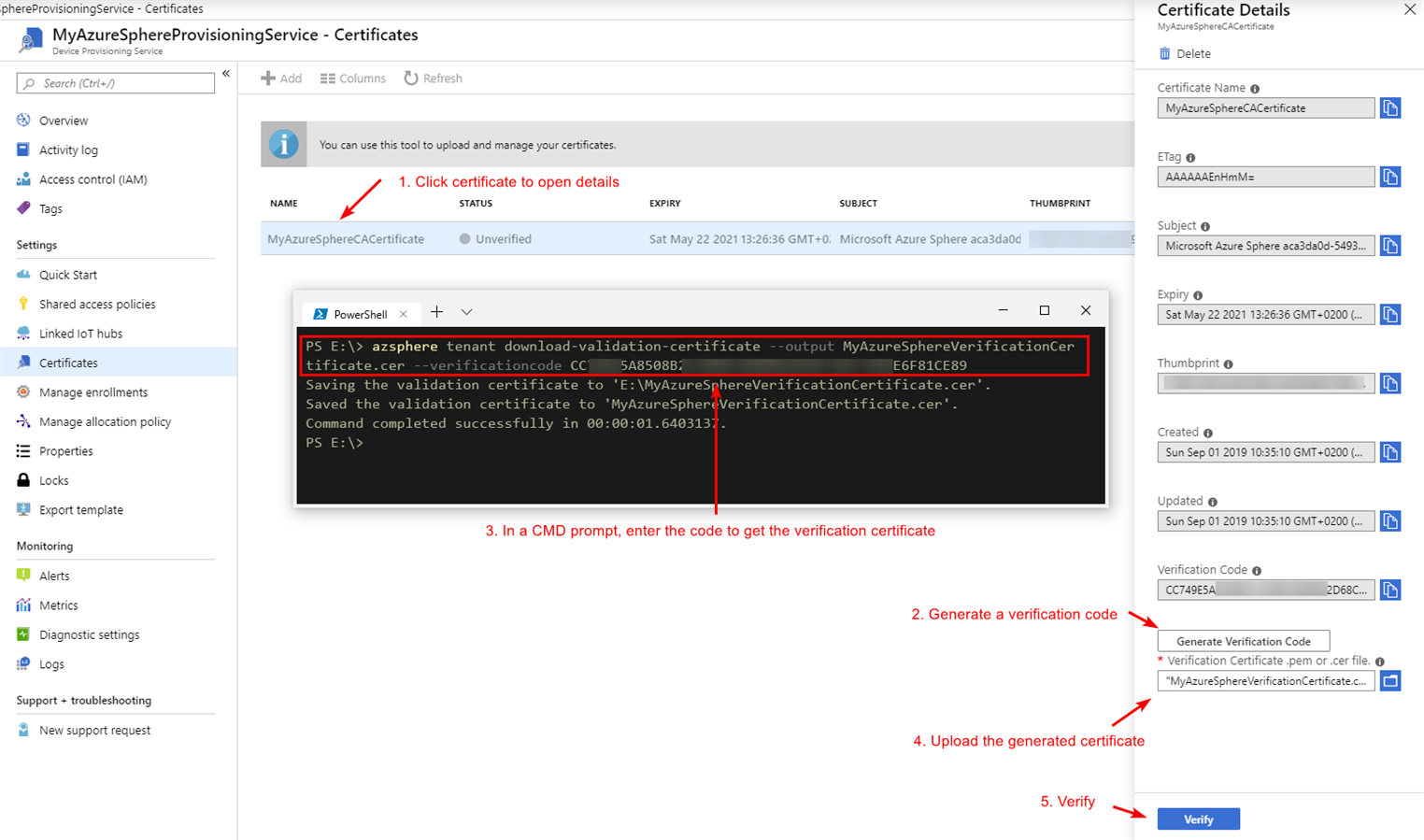1424x840 pixels.
Task: Click the EXPIRY column header
Action: pyautogui.click(x=665, y=203)
